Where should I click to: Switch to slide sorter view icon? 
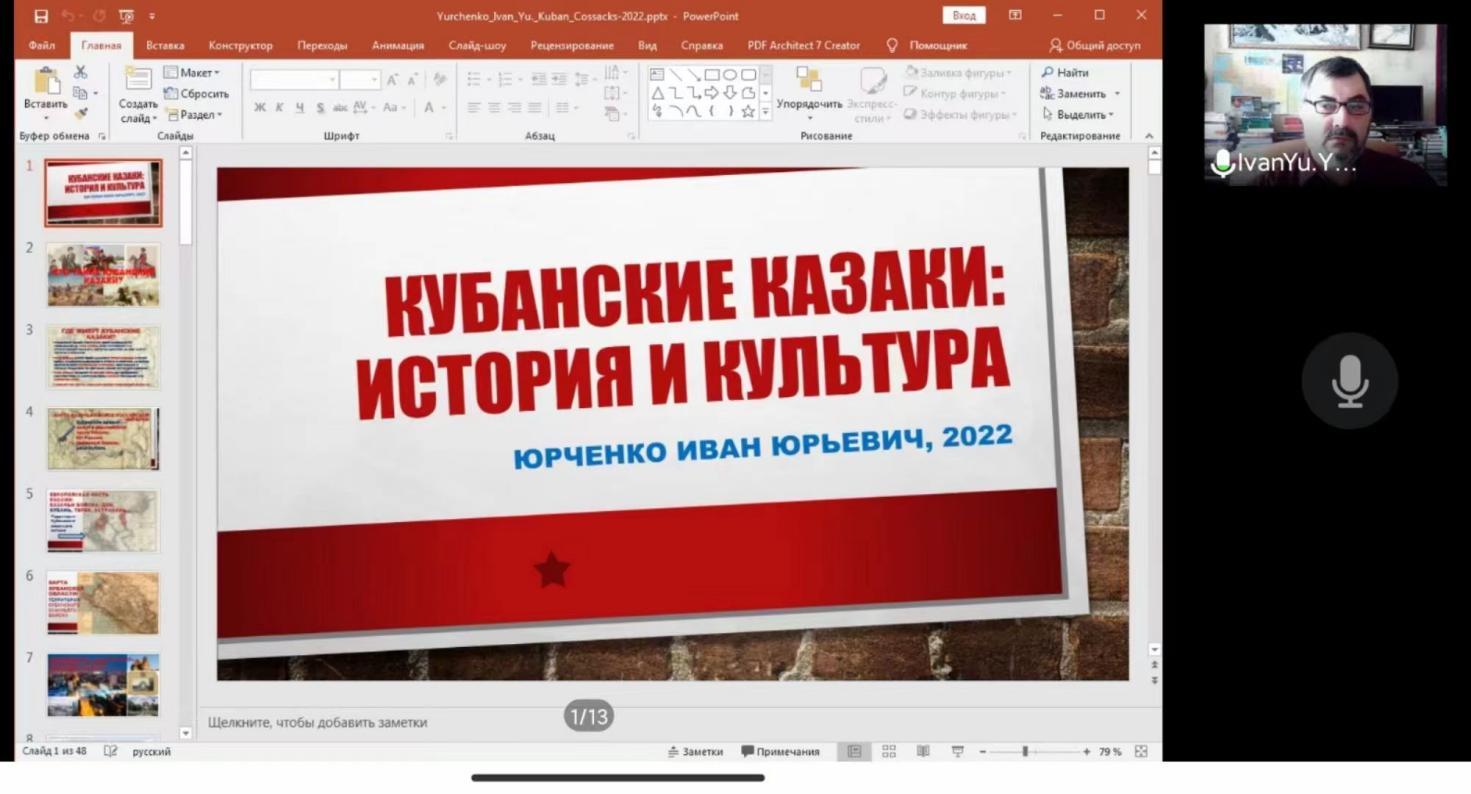pos(889,752)
